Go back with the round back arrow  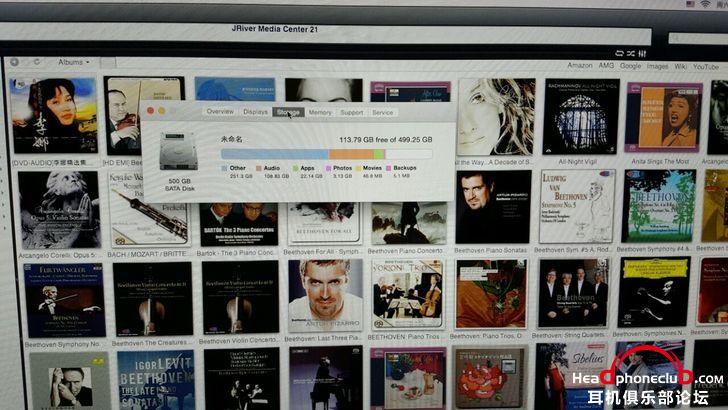[14, 62]
